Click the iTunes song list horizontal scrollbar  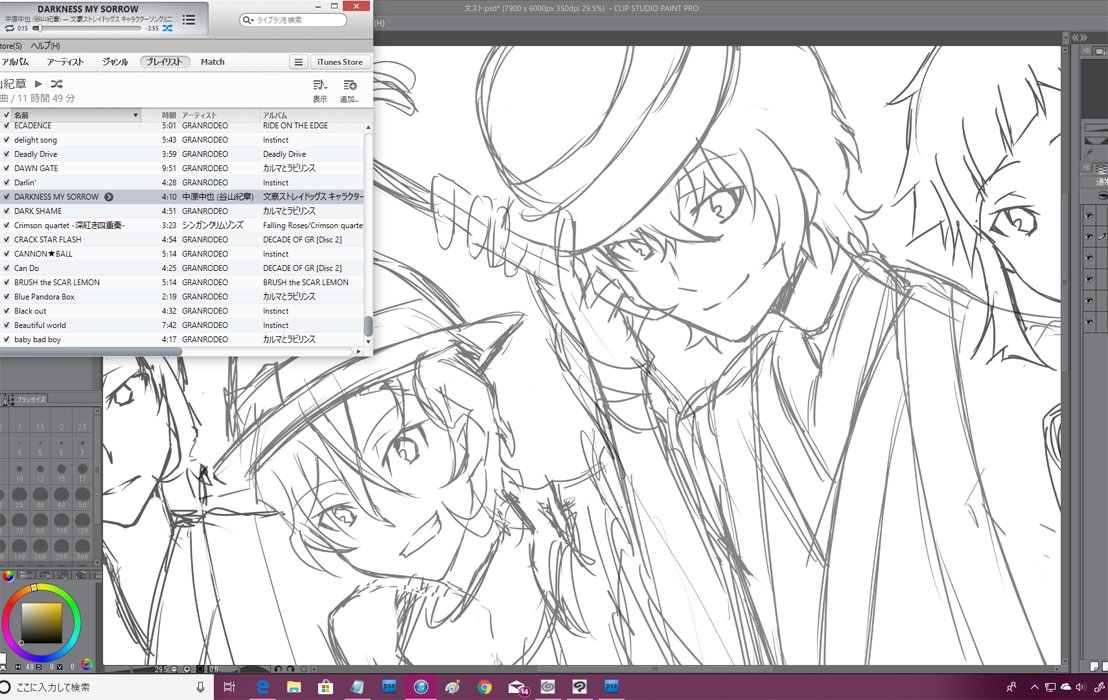[x=91, y=351]
